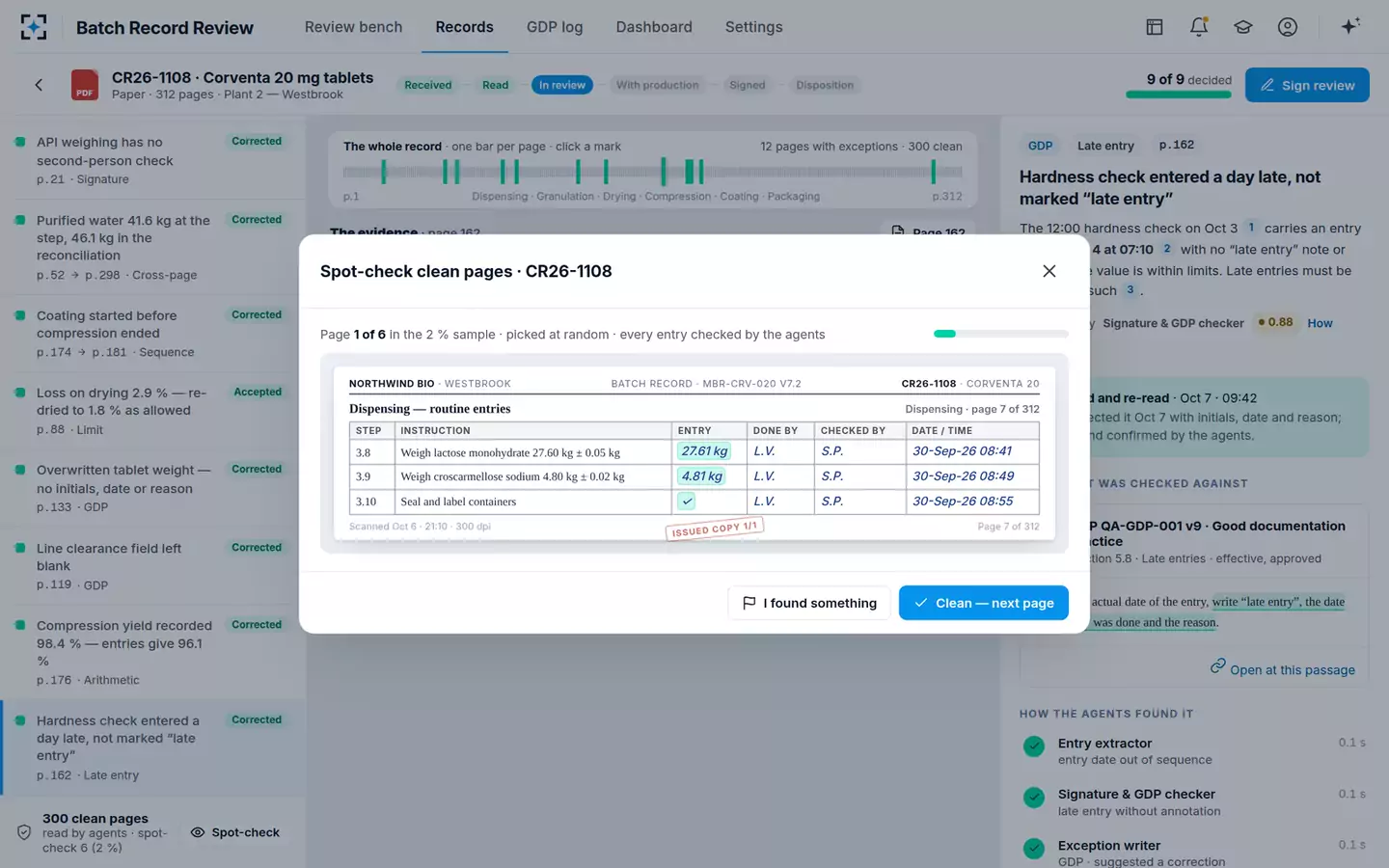Open the Loss on drying 2.9 % exception
The height and width of the screenshot is (868, 1389).
[154, 411]
